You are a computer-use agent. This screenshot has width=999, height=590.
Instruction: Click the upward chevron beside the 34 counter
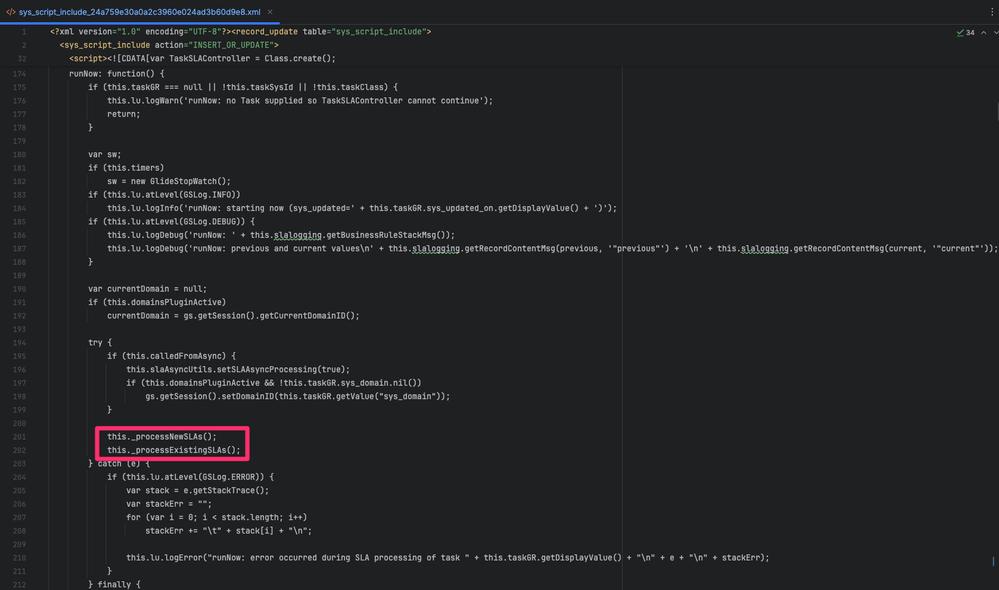(x=983, y=32)
